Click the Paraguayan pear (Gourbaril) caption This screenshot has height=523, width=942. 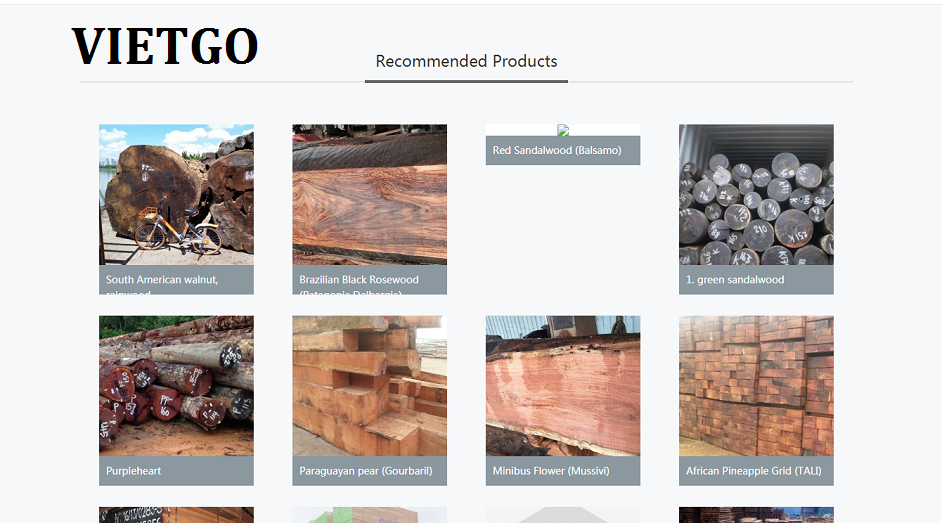pyautogui.click(x=366, y=471)
